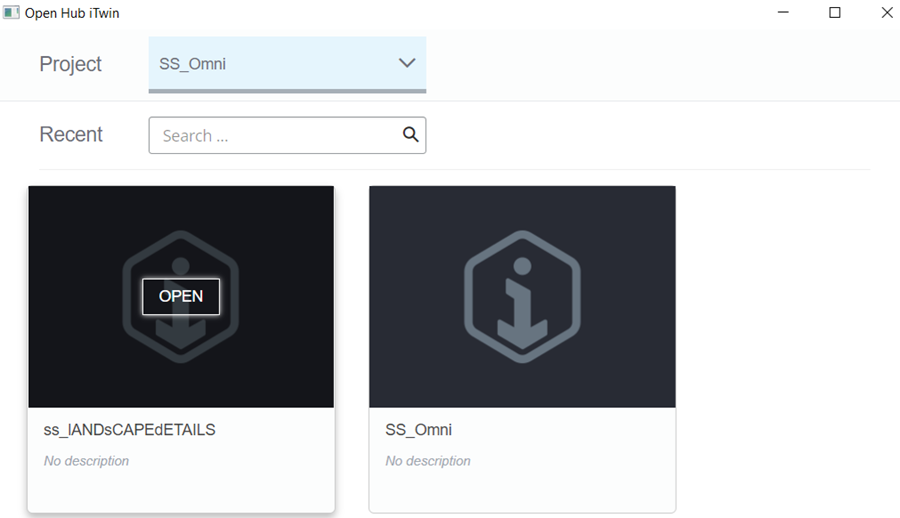Close the Open Hub iTwin window
This screenshot has width=900, height=518.
[x=887, y=12]
